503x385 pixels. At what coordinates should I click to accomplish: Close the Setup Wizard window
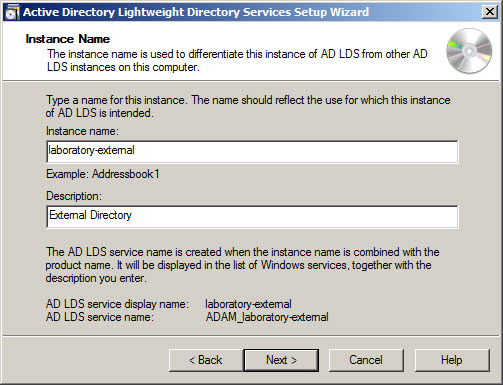[x=490, y=12]
